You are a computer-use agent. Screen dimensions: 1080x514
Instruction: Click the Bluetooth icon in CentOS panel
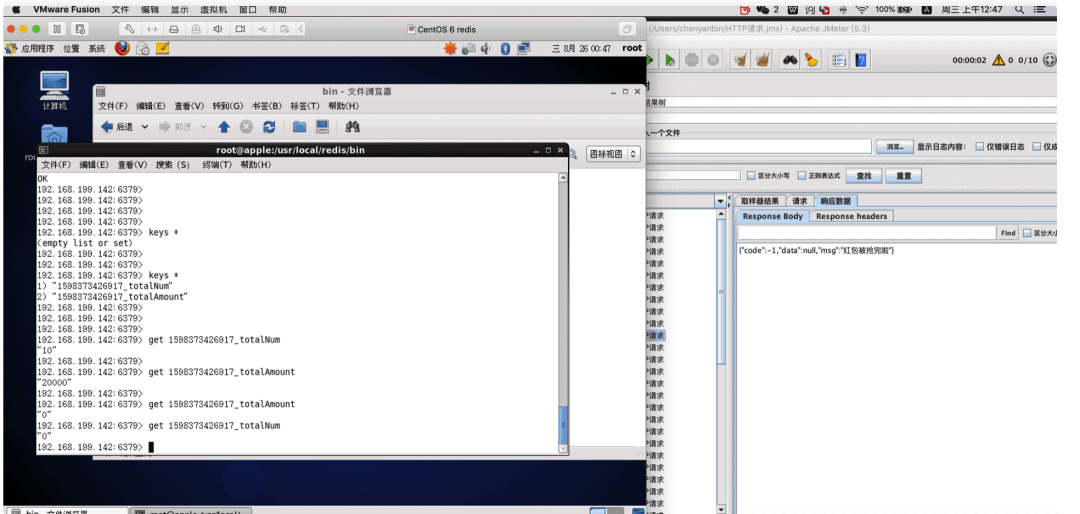pos(505,48)
